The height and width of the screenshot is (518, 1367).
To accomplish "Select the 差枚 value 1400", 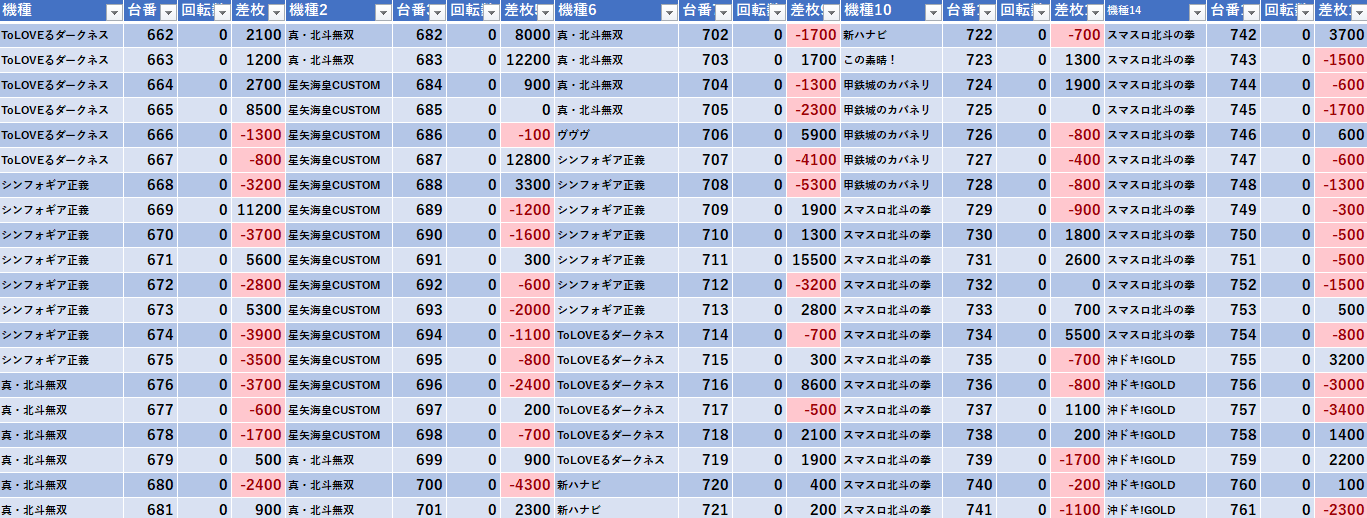I will pyautogui.click(x=1341, y=435).
